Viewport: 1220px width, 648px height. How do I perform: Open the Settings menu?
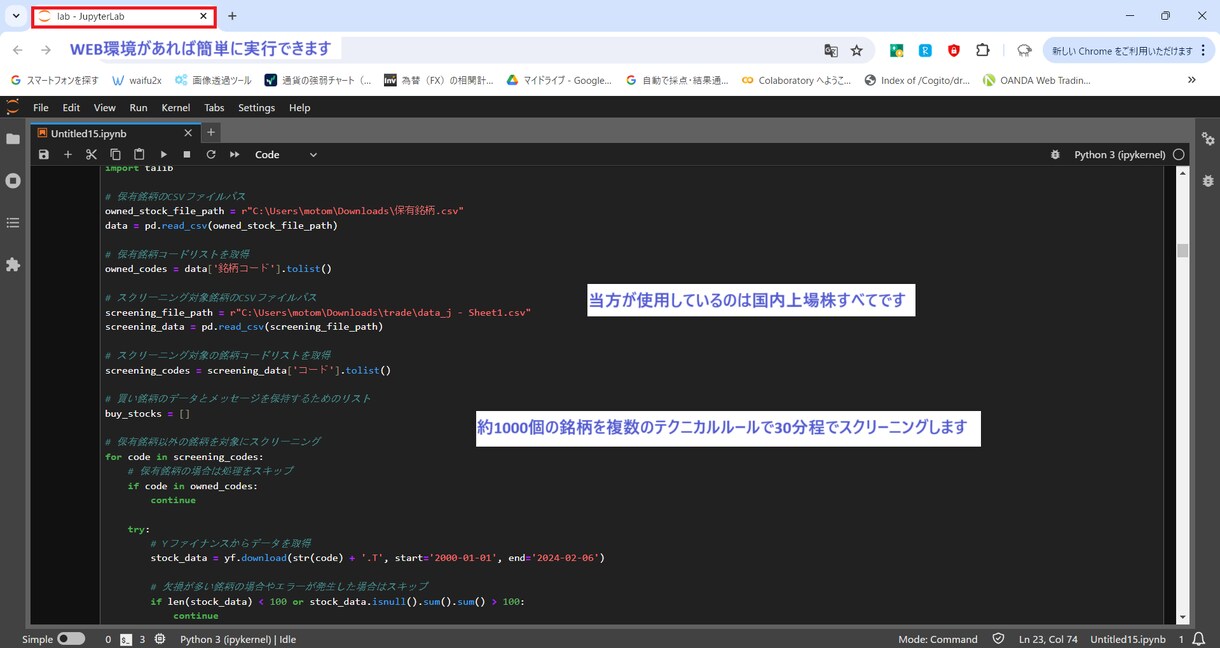(257, 108)
